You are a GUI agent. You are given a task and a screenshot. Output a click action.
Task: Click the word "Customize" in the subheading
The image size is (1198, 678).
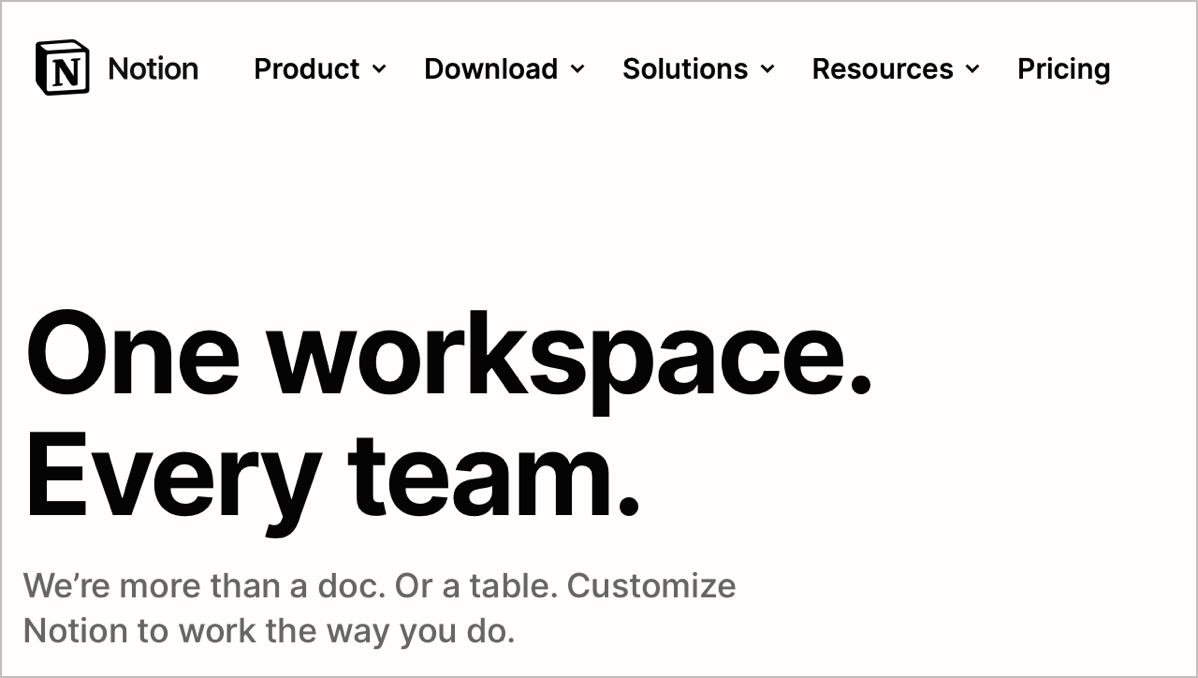651,585
